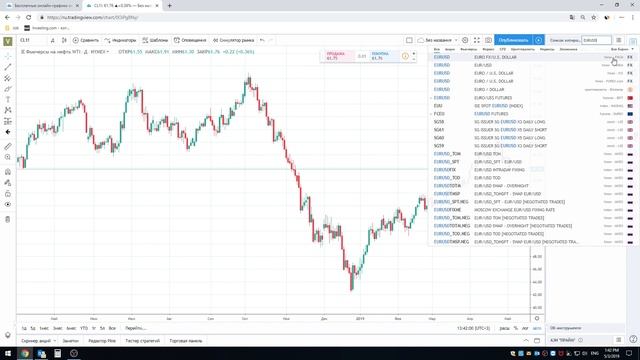This screenshot has height=360, width=640.
Task: Open the chart interval selector
Action: click(53, 40)
